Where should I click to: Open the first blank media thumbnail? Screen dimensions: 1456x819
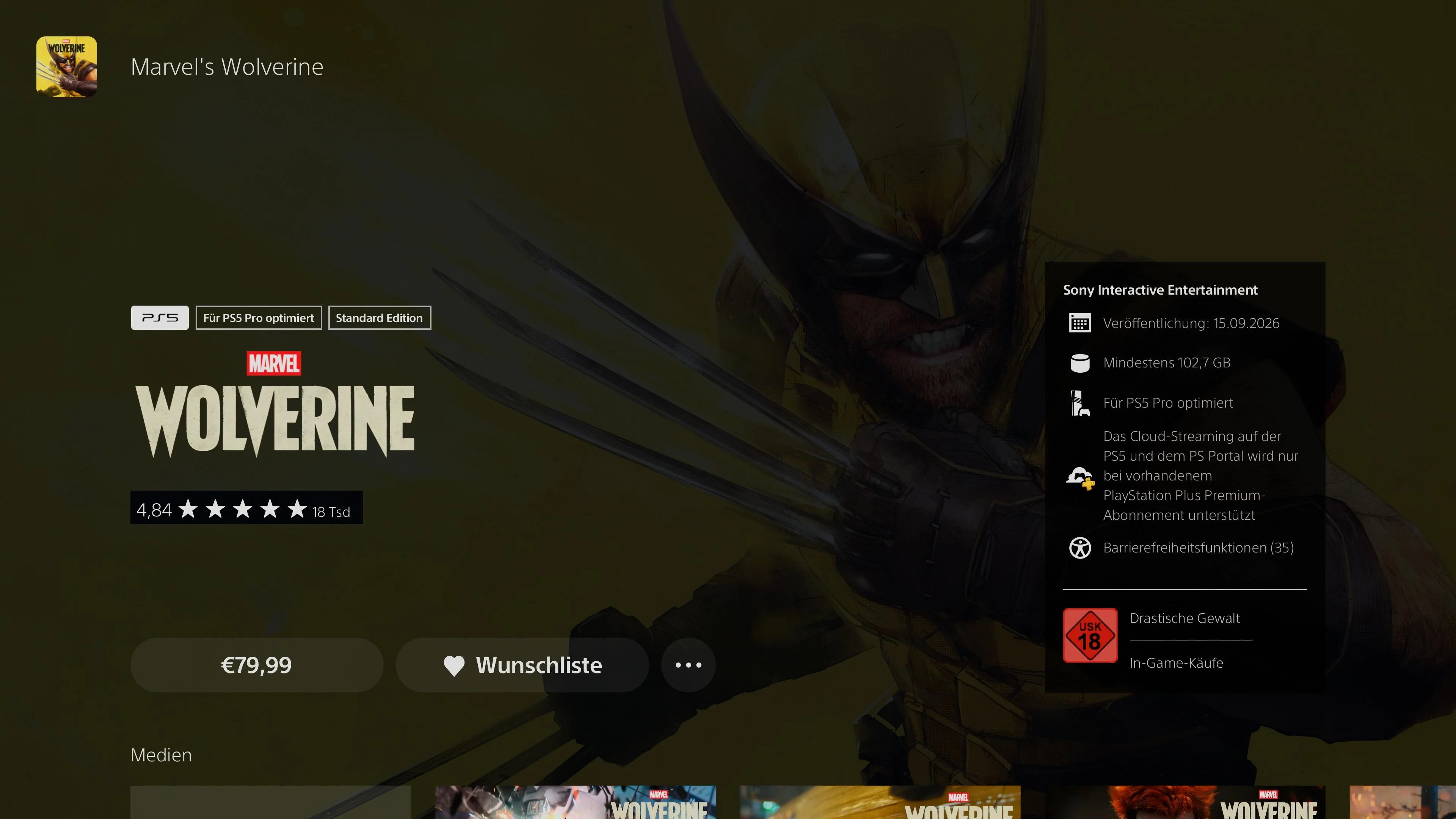click(271, 802)
